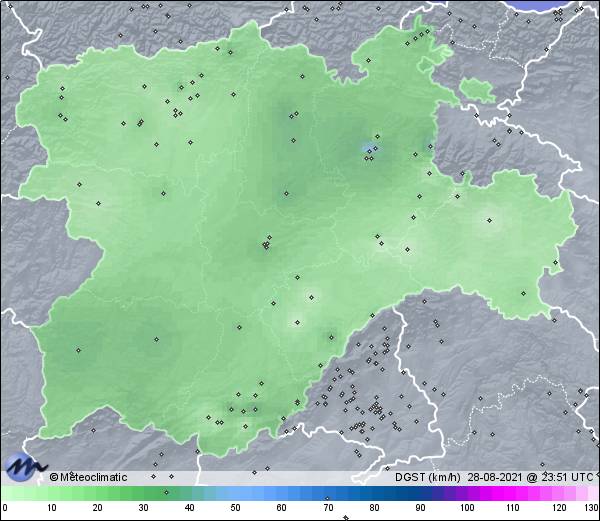Click the 0 value on the scale
600x521 pixels.
pos(5,508)
